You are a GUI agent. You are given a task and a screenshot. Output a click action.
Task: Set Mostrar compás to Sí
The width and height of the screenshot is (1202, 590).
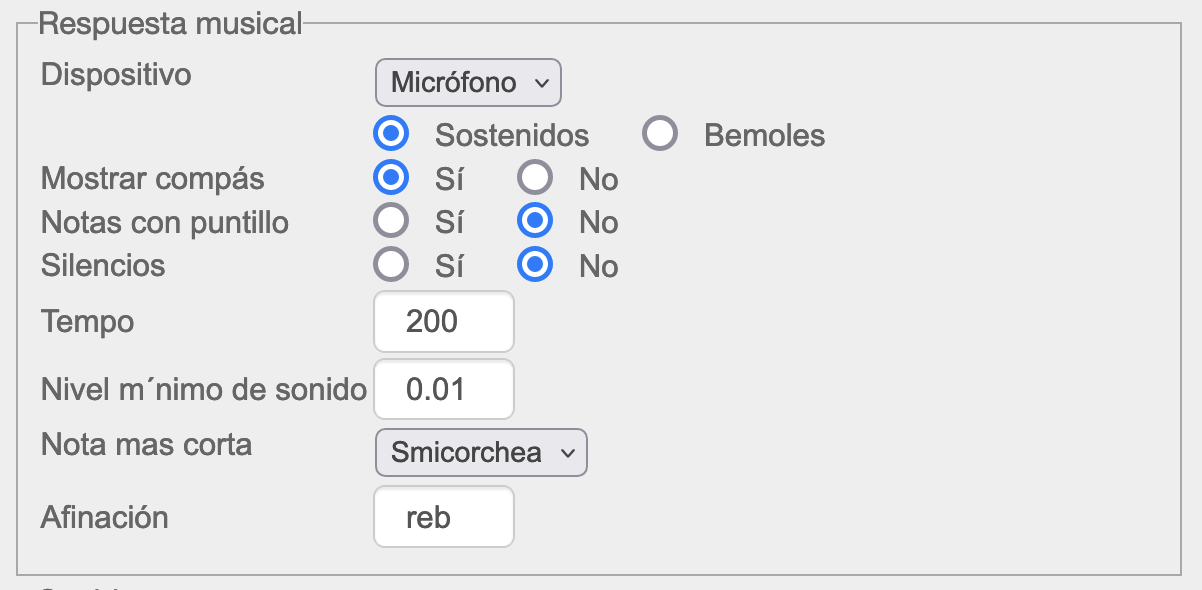coord(391,178)
